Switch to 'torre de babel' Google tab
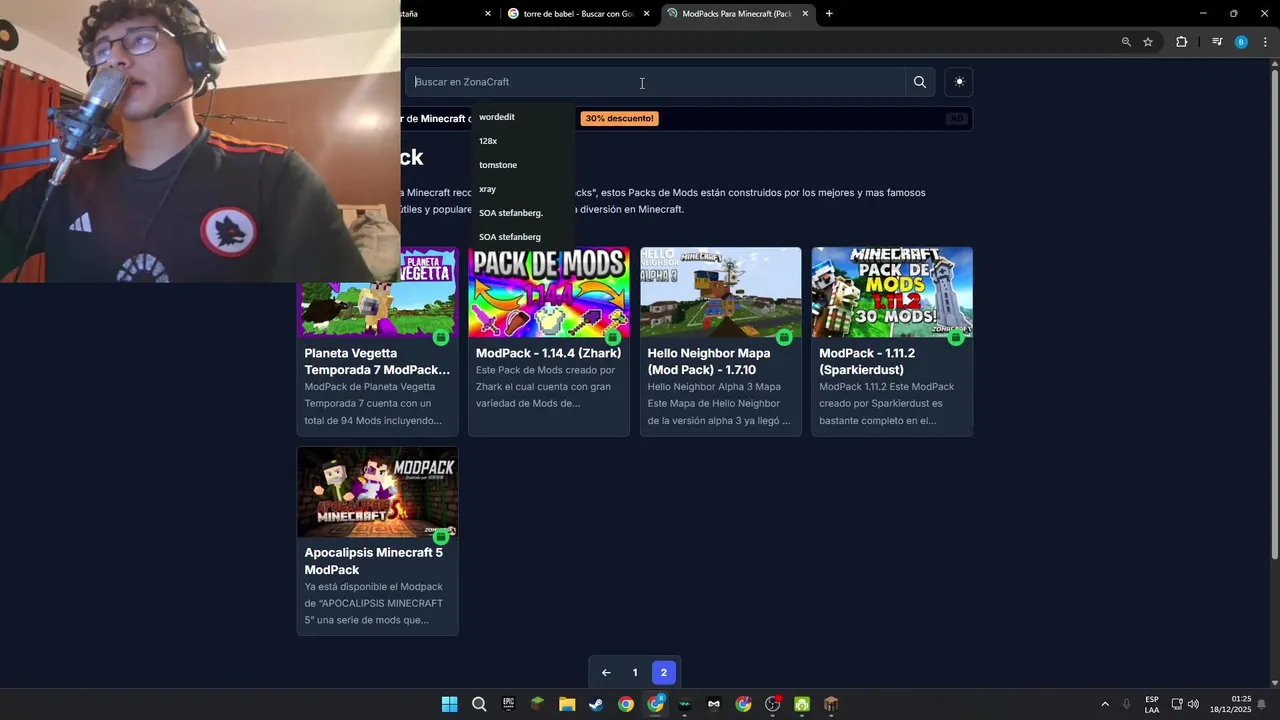The image size is (1280, 720). (x=578, y=14)
